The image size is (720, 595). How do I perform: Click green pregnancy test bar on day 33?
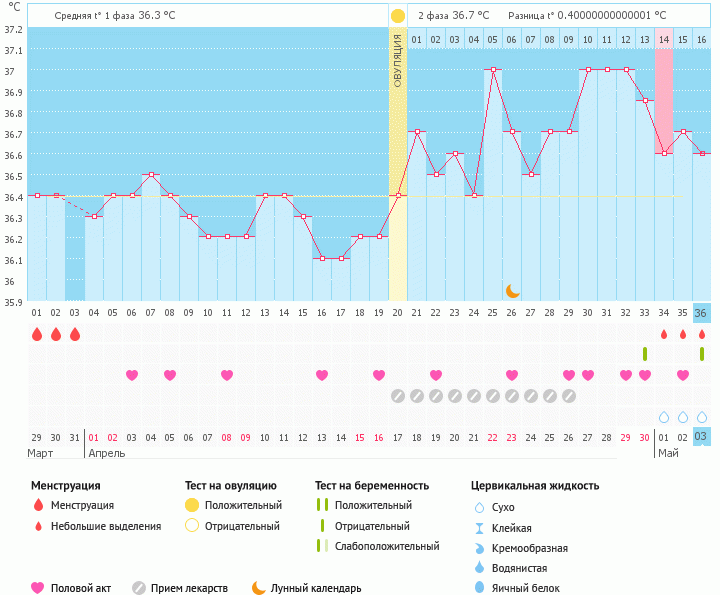[x=645, y=354]
